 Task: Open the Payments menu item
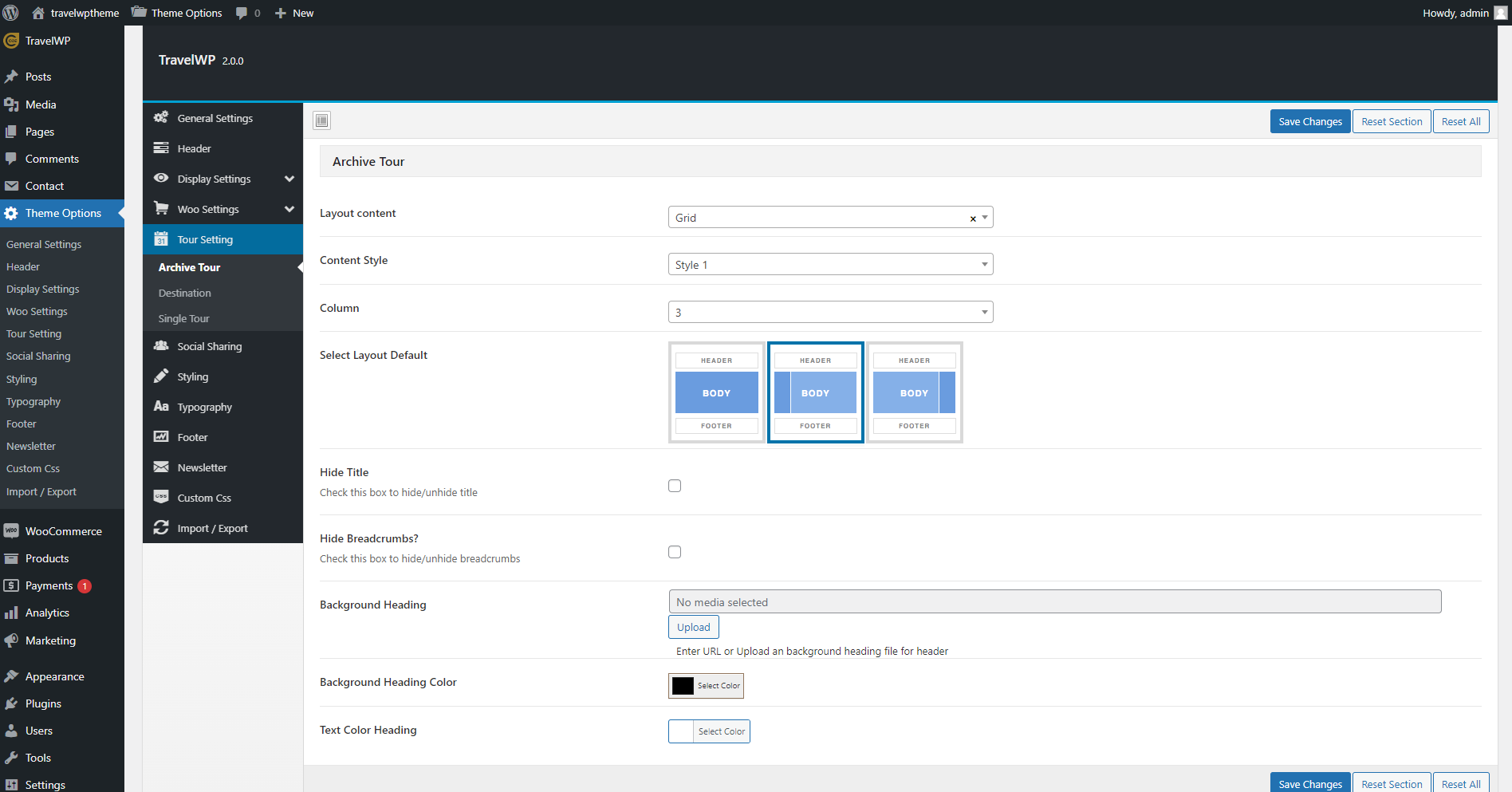(x=49, y=585)
